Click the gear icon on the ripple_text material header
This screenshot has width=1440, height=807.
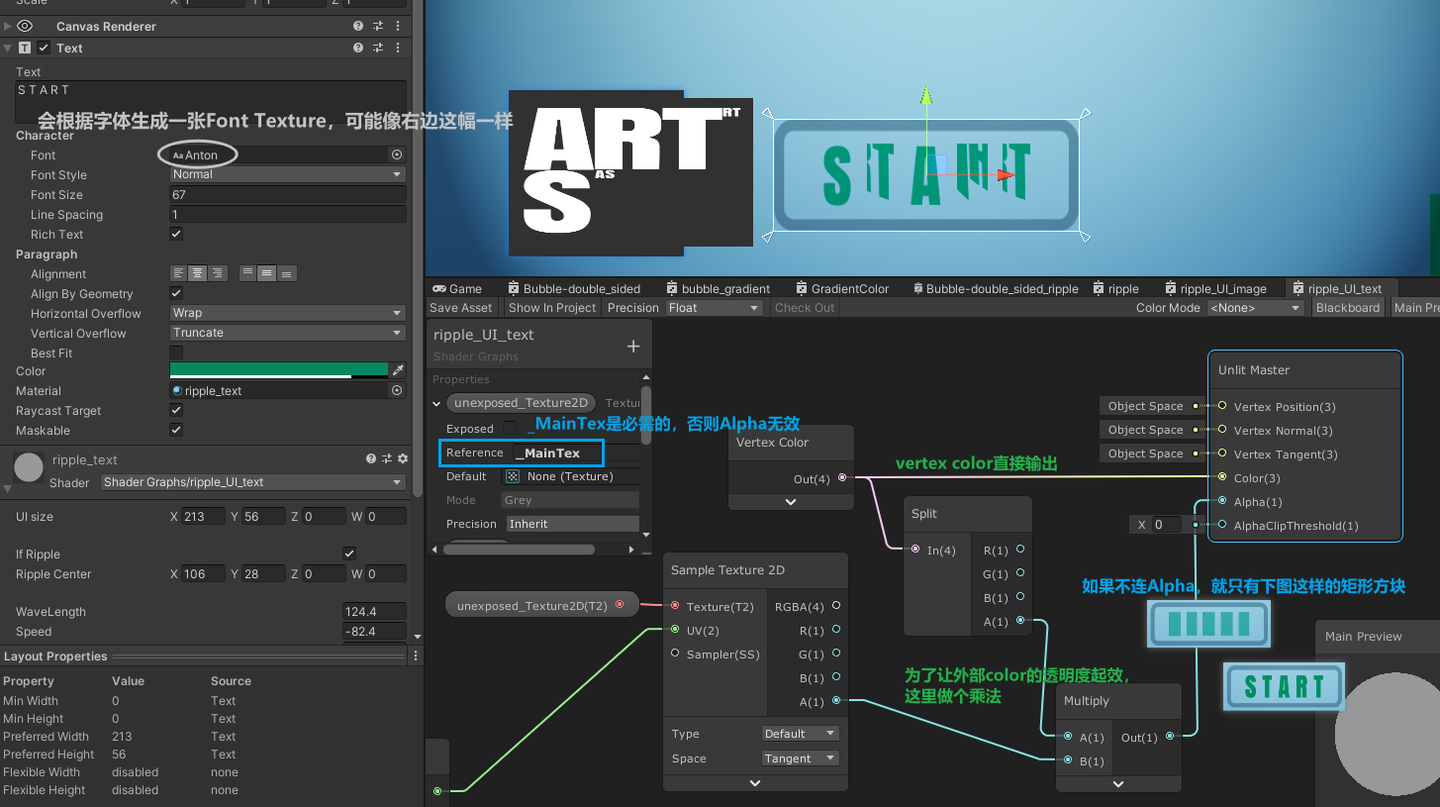(402, 458)
